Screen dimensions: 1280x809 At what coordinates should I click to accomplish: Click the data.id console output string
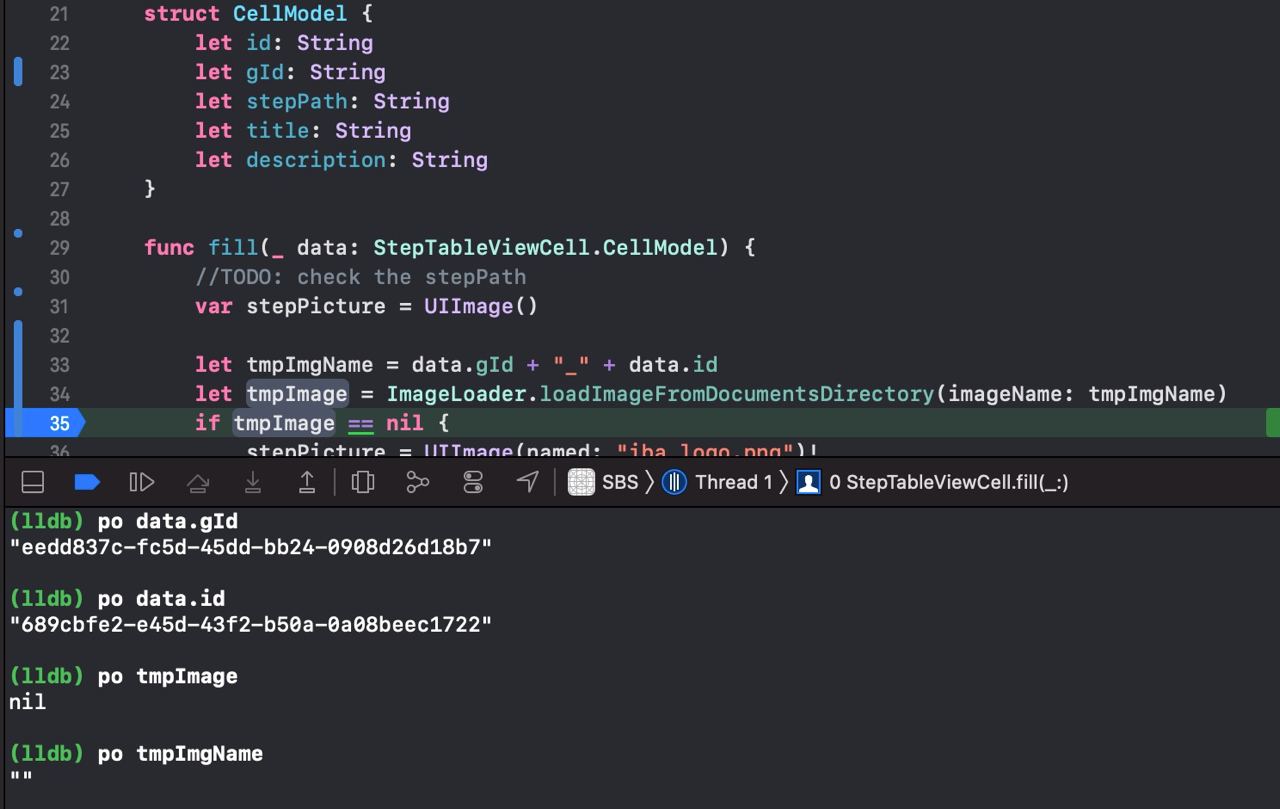[251, 625]
